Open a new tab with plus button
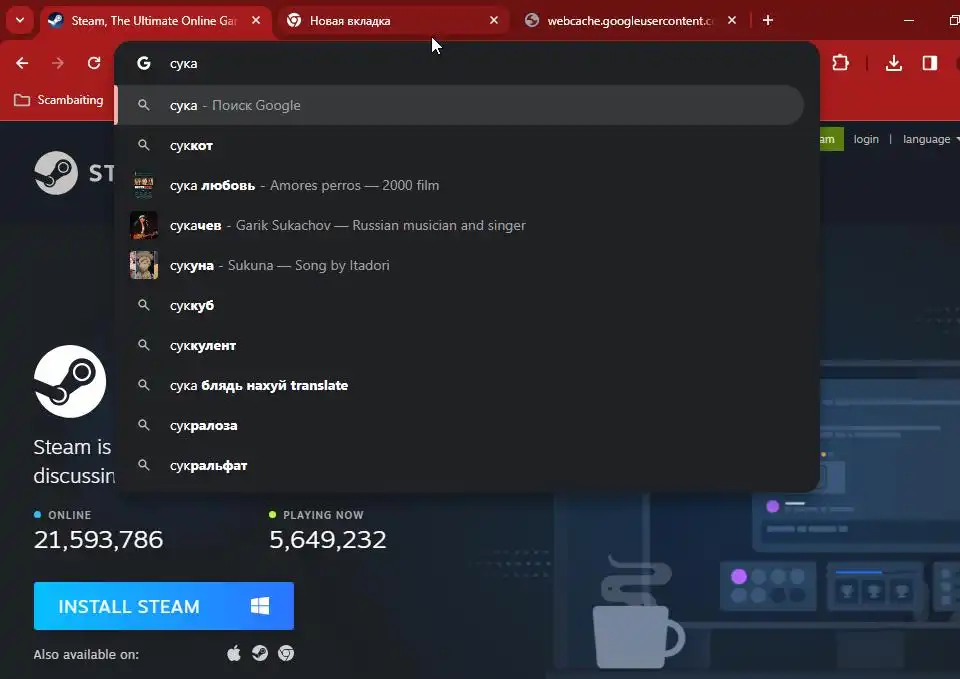This screenshot has width=960, height=679. [768, 20]
